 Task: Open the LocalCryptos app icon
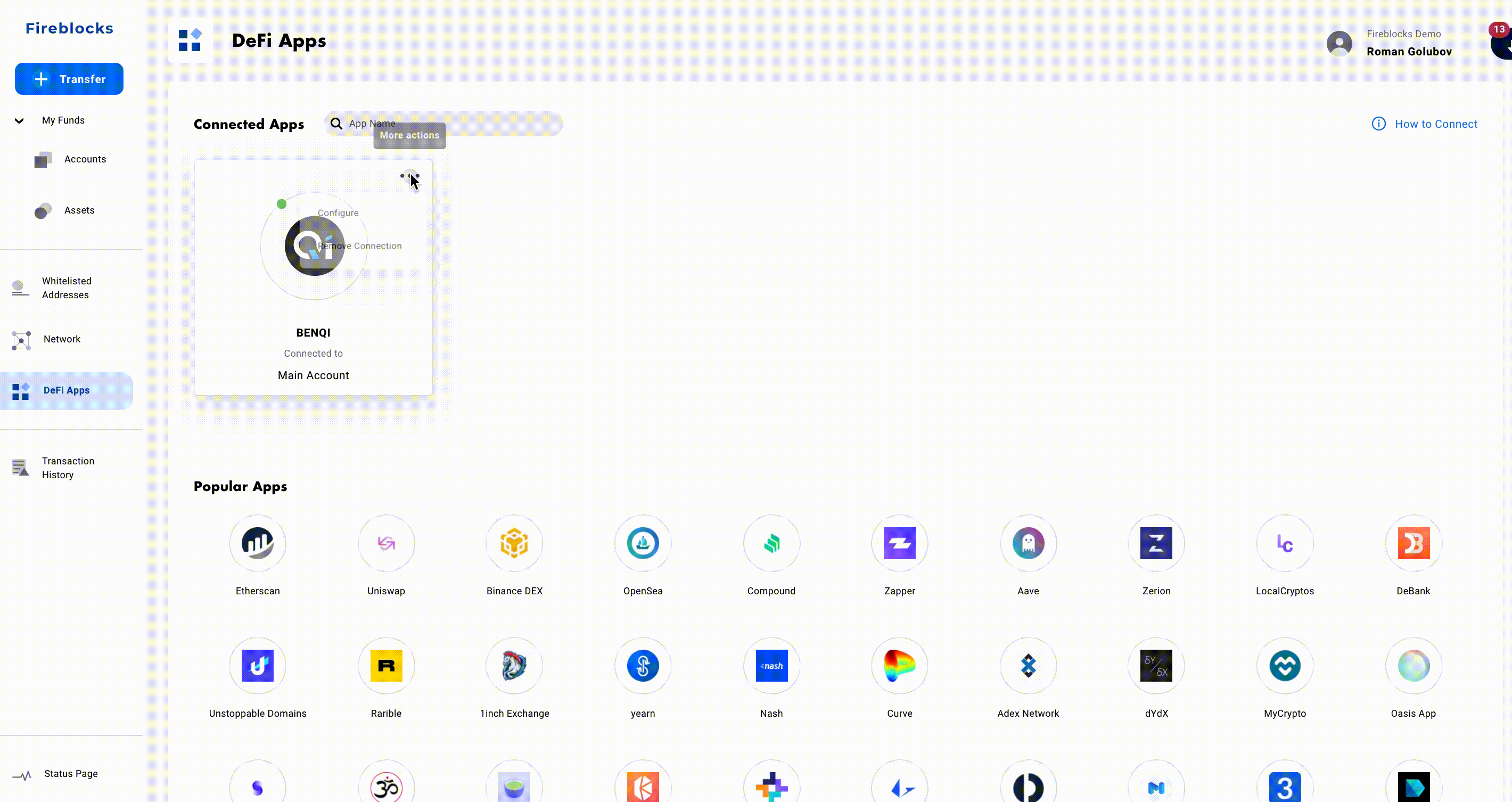(x=1285, y=543)
